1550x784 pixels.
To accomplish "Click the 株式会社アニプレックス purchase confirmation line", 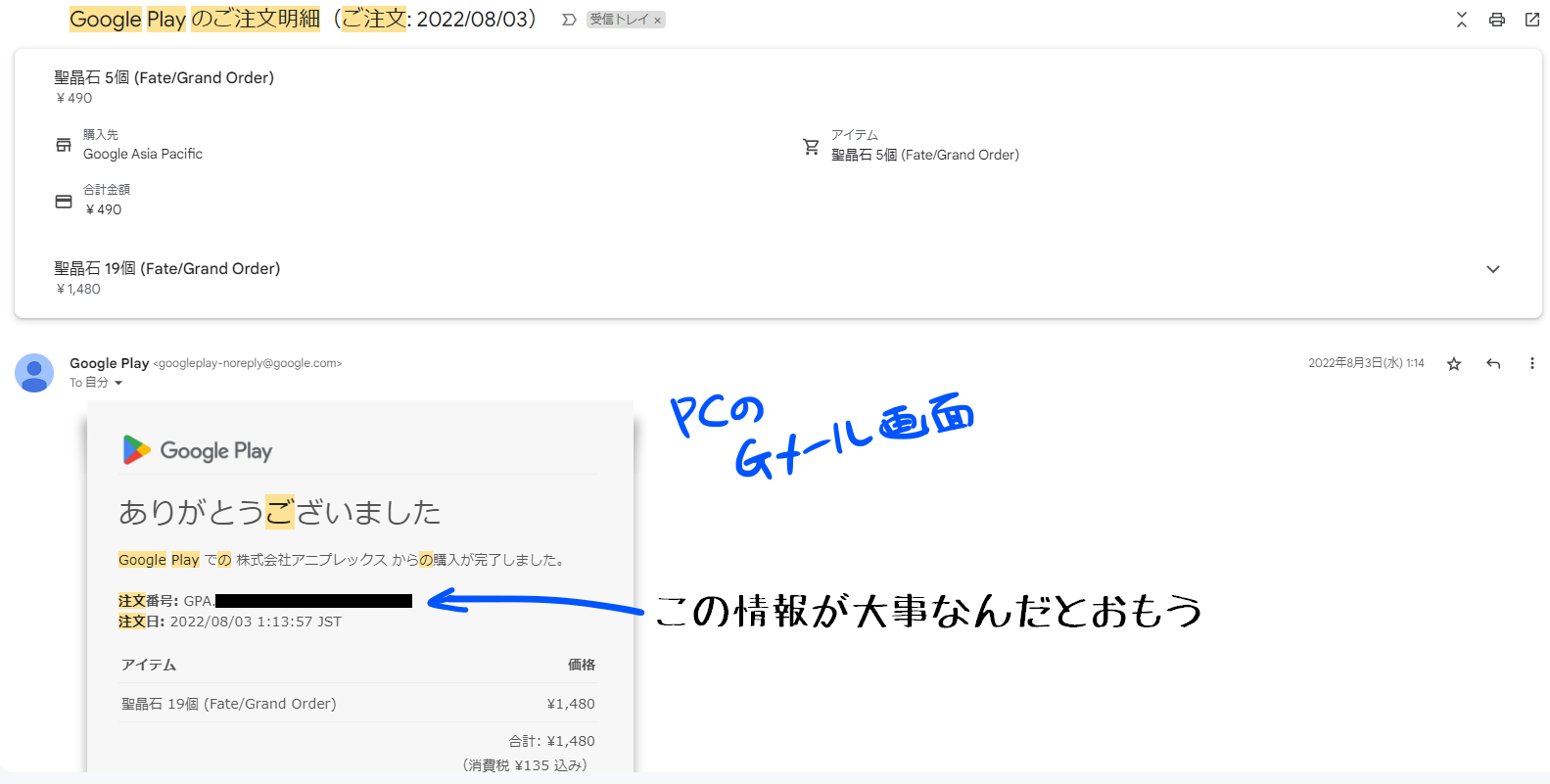I will [x=341, y=560].
